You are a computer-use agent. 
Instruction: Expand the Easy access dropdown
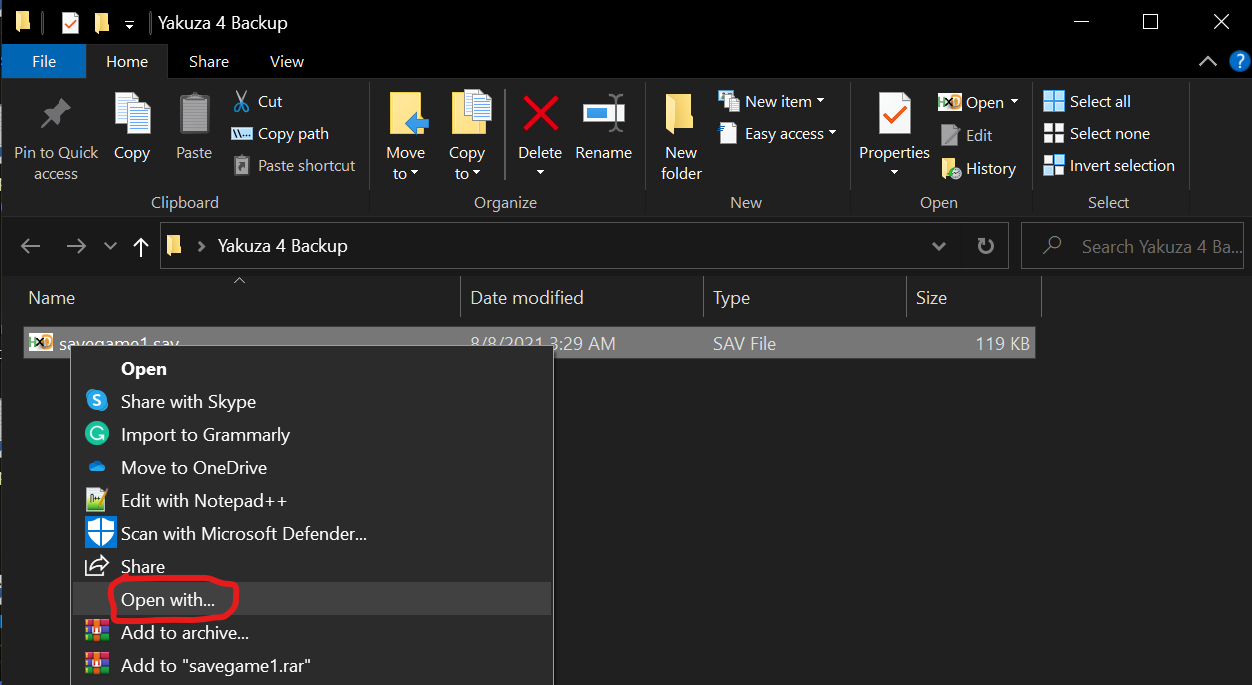tap(777, 133)
